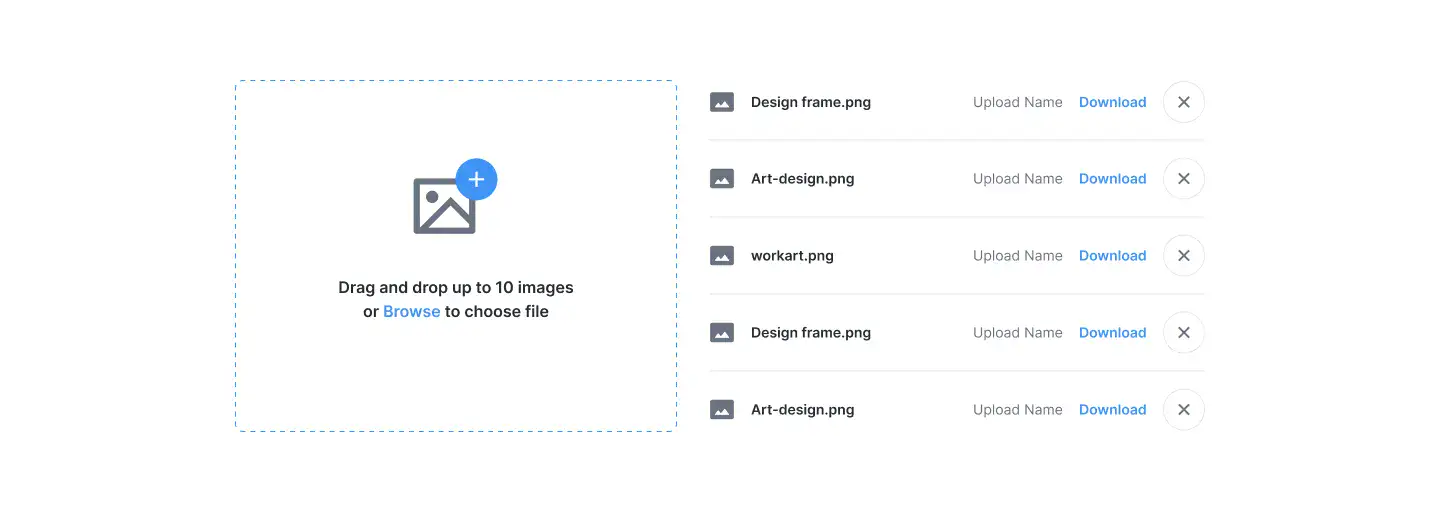The image size is (1440, 512).
Task: Select the last Art-design.png file name
Action: click(x=803, y=410)
